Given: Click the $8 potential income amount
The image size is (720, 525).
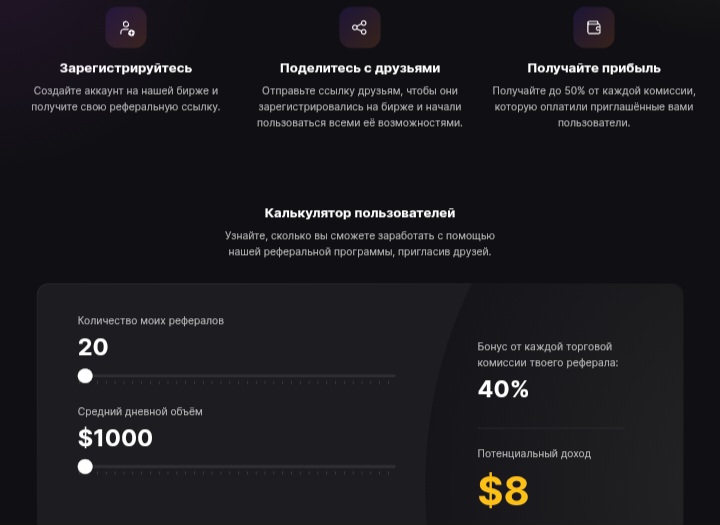Looking at the screenshot, I should [503, 490].
